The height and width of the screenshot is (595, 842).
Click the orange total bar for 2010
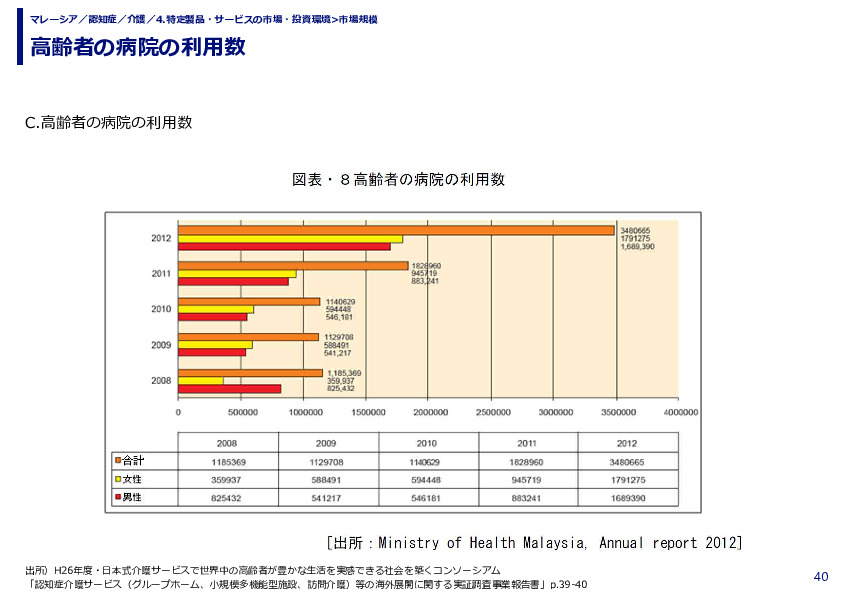[249, 302]
